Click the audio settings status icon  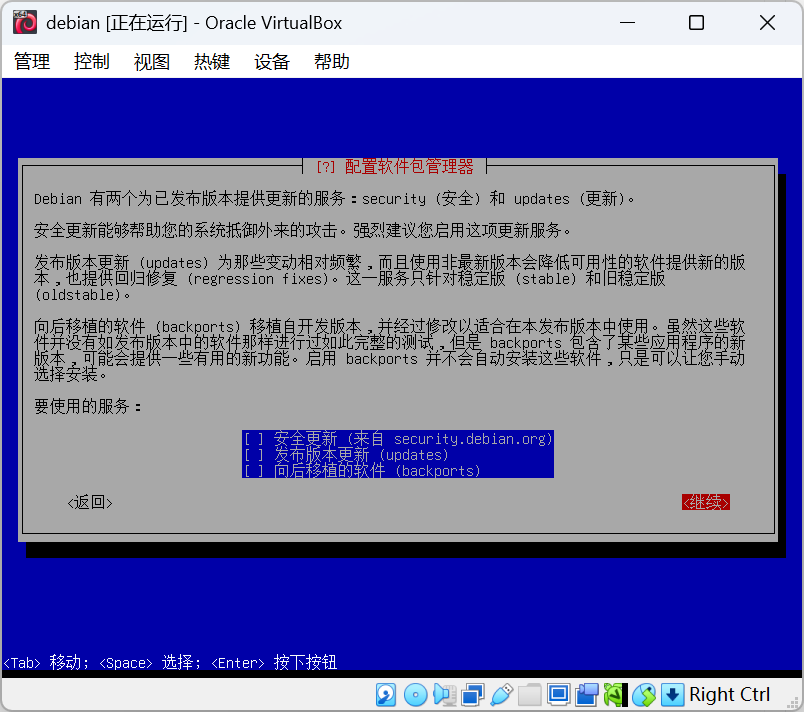pyautogui.click(x=445, y=695)
